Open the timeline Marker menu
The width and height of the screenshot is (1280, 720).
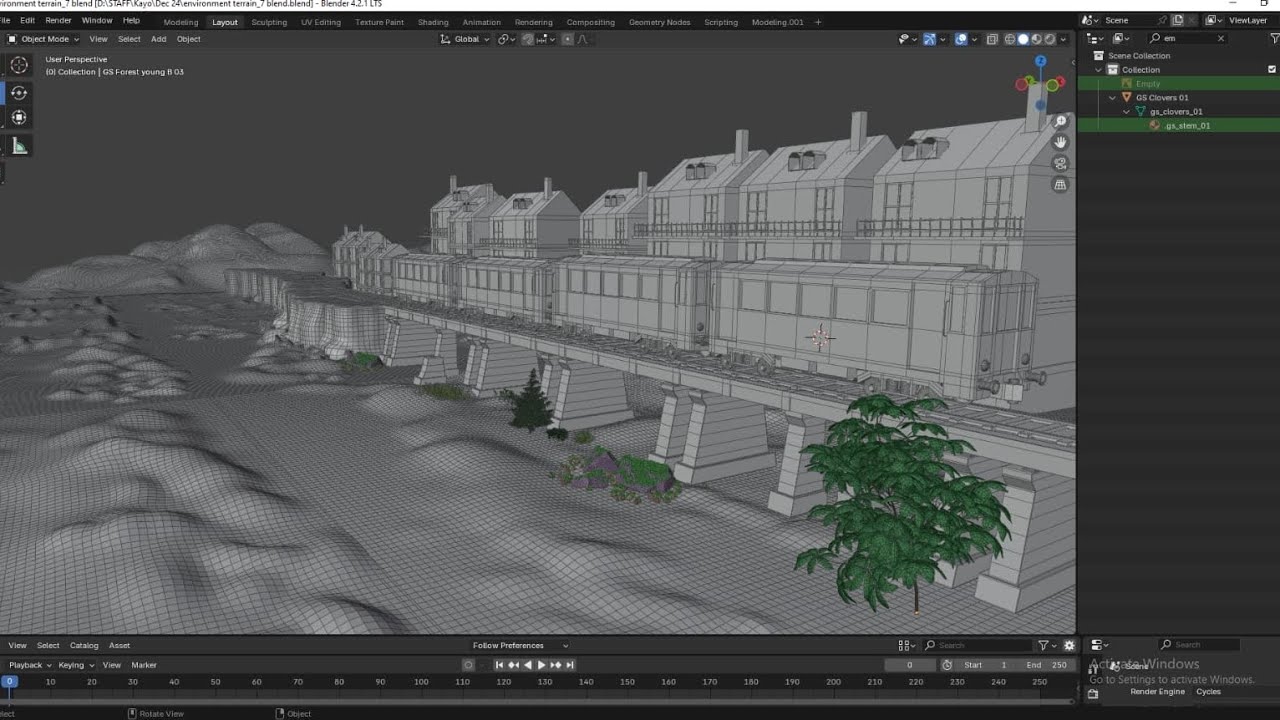[144, 665]
